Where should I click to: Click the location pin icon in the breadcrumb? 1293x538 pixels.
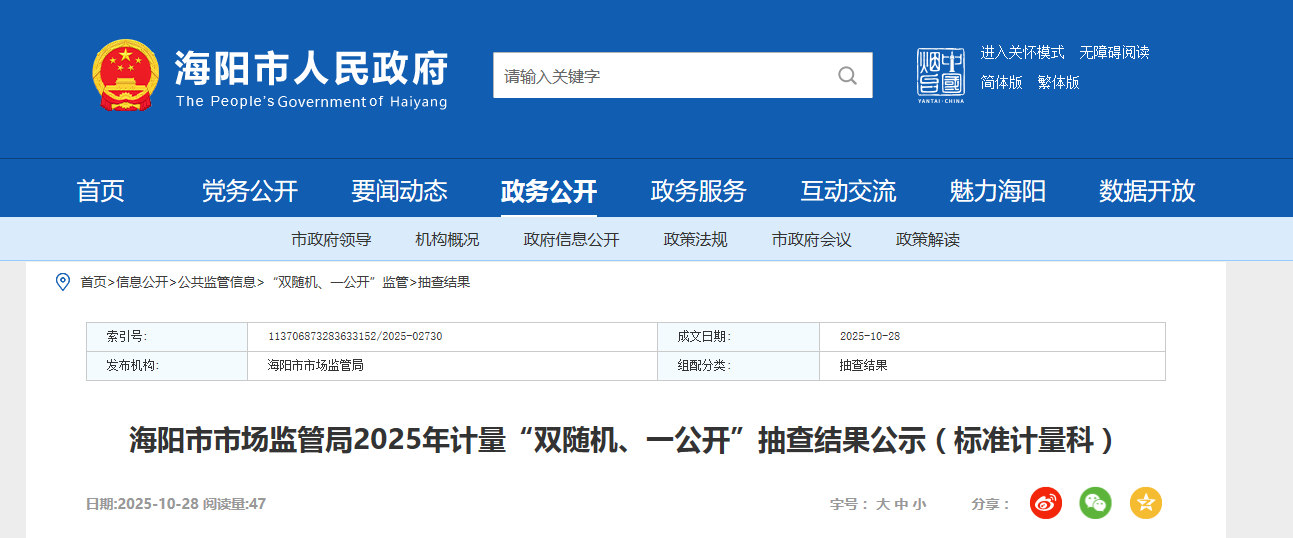[63, 282]
